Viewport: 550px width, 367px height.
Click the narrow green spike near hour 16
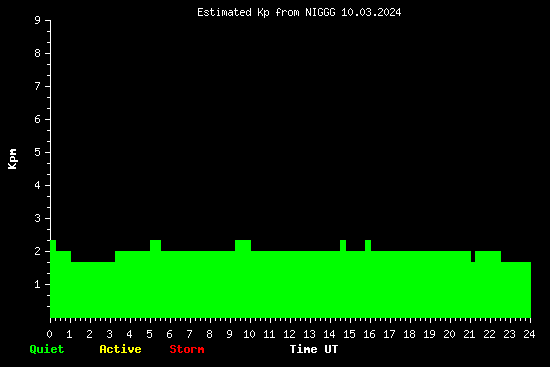[x=368, y=246]
